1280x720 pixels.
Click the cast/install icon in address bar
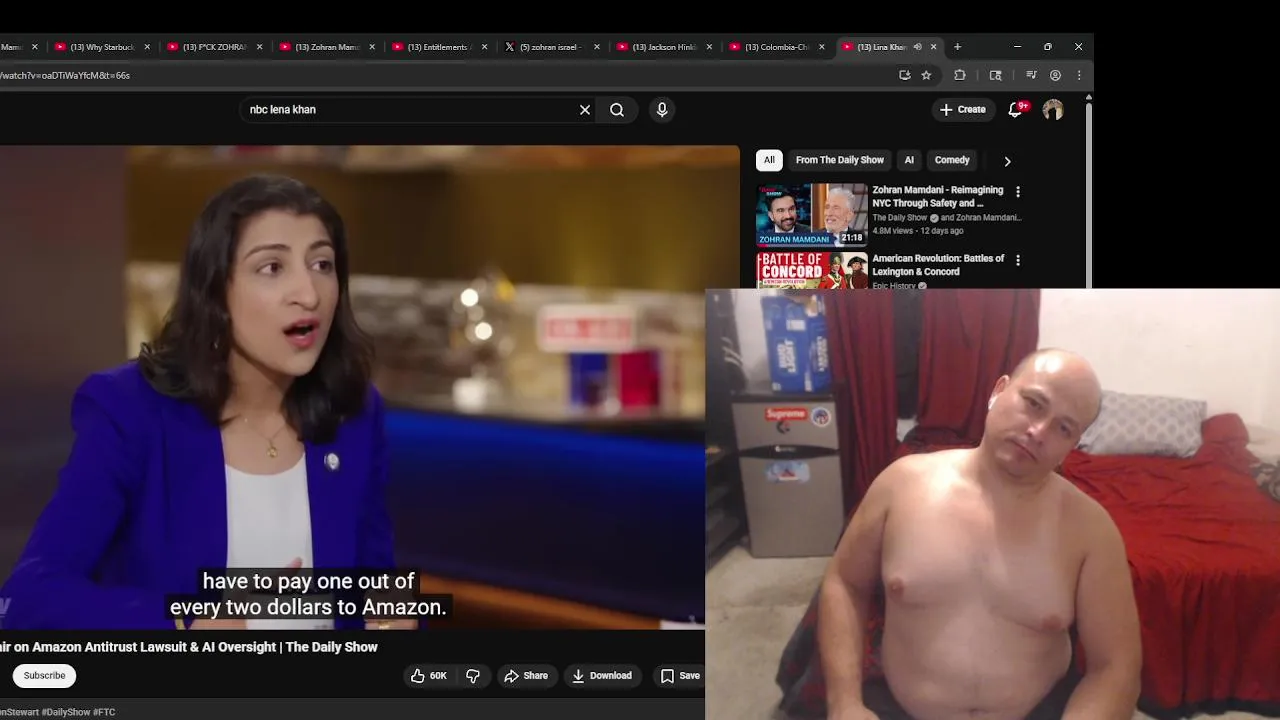click(x=905, y=75)
